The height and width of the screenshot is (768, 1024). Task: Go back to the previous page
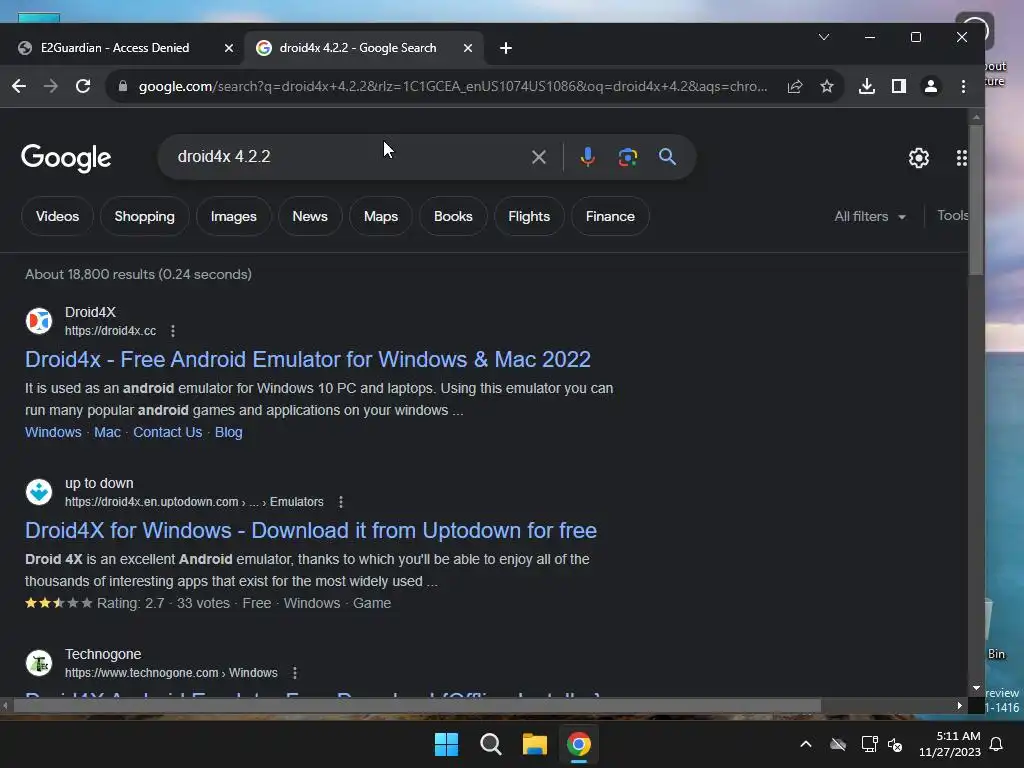coord(19,86)
